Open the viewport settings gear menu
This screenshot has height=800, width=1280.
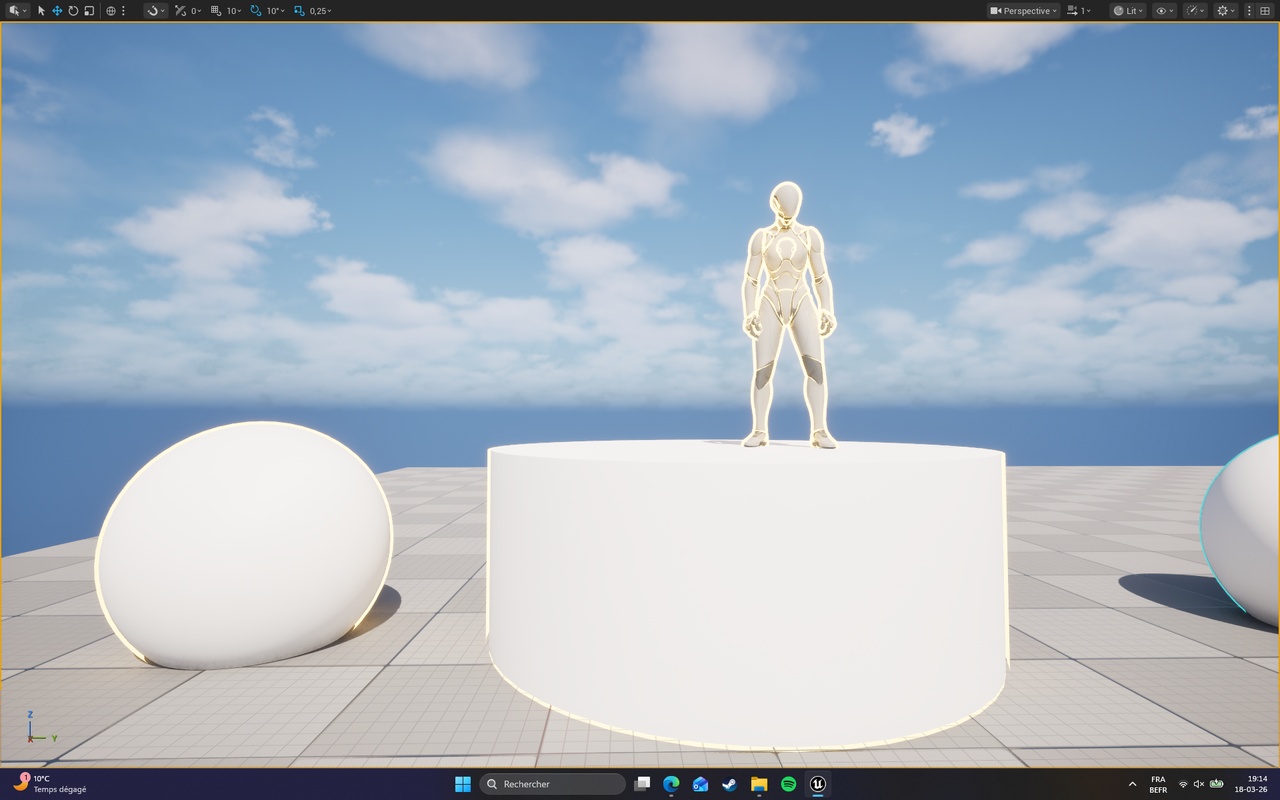click(x=1226, y=10)
